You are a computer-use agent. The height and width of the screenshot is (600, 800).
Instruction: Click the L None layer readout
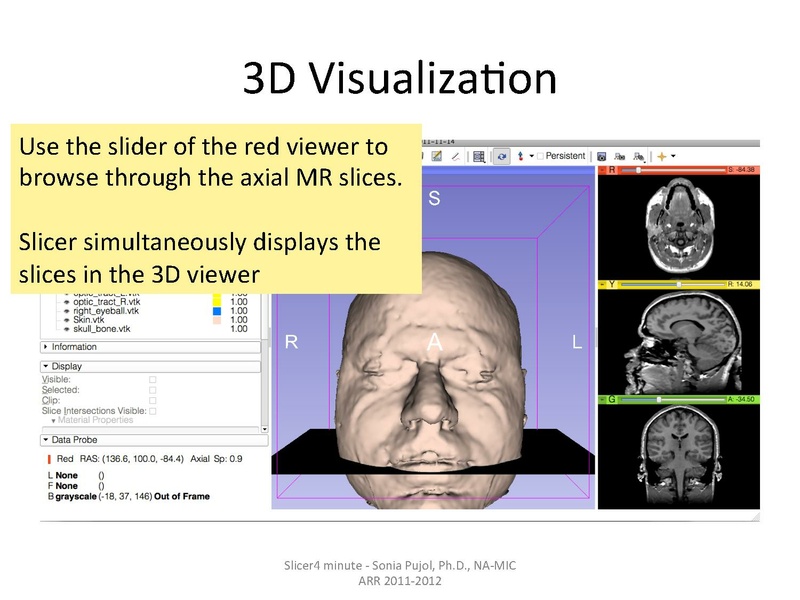coord(76,476)
